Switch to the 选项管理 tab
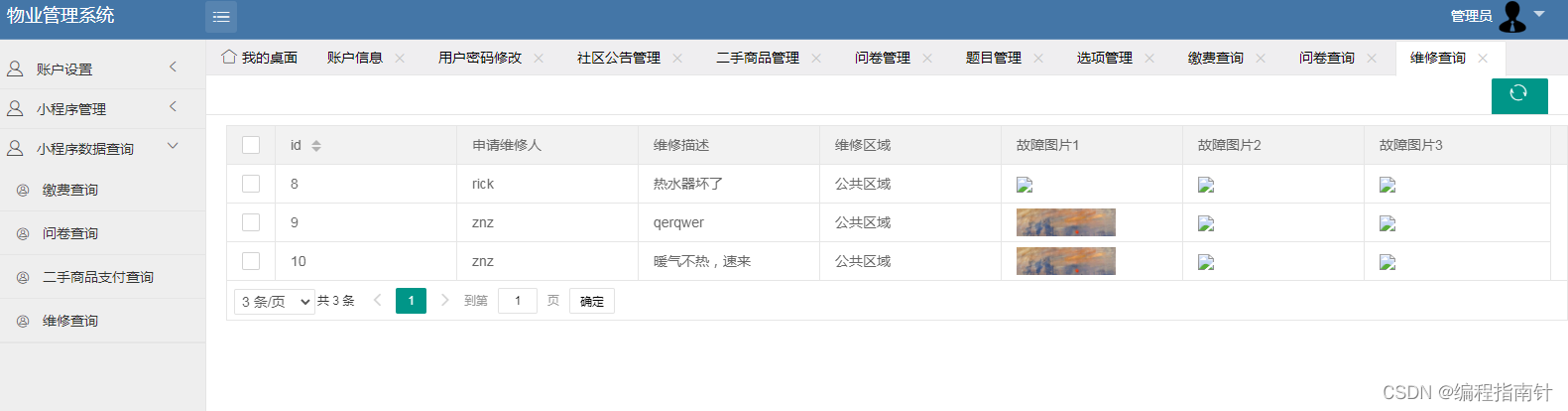 pyautogui.click(x=1105, y=58)
